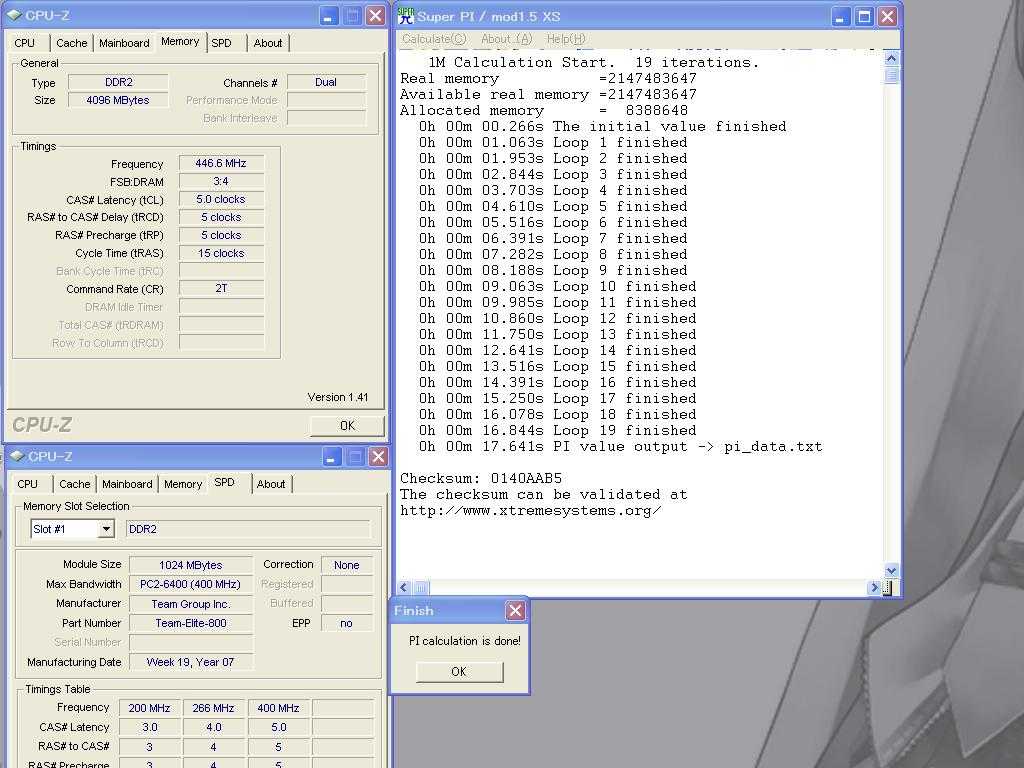Click the CPU-Z icon in lower SPD window title
The height and width of the screenshot is (768, 1024).
(x=18, y=456)
